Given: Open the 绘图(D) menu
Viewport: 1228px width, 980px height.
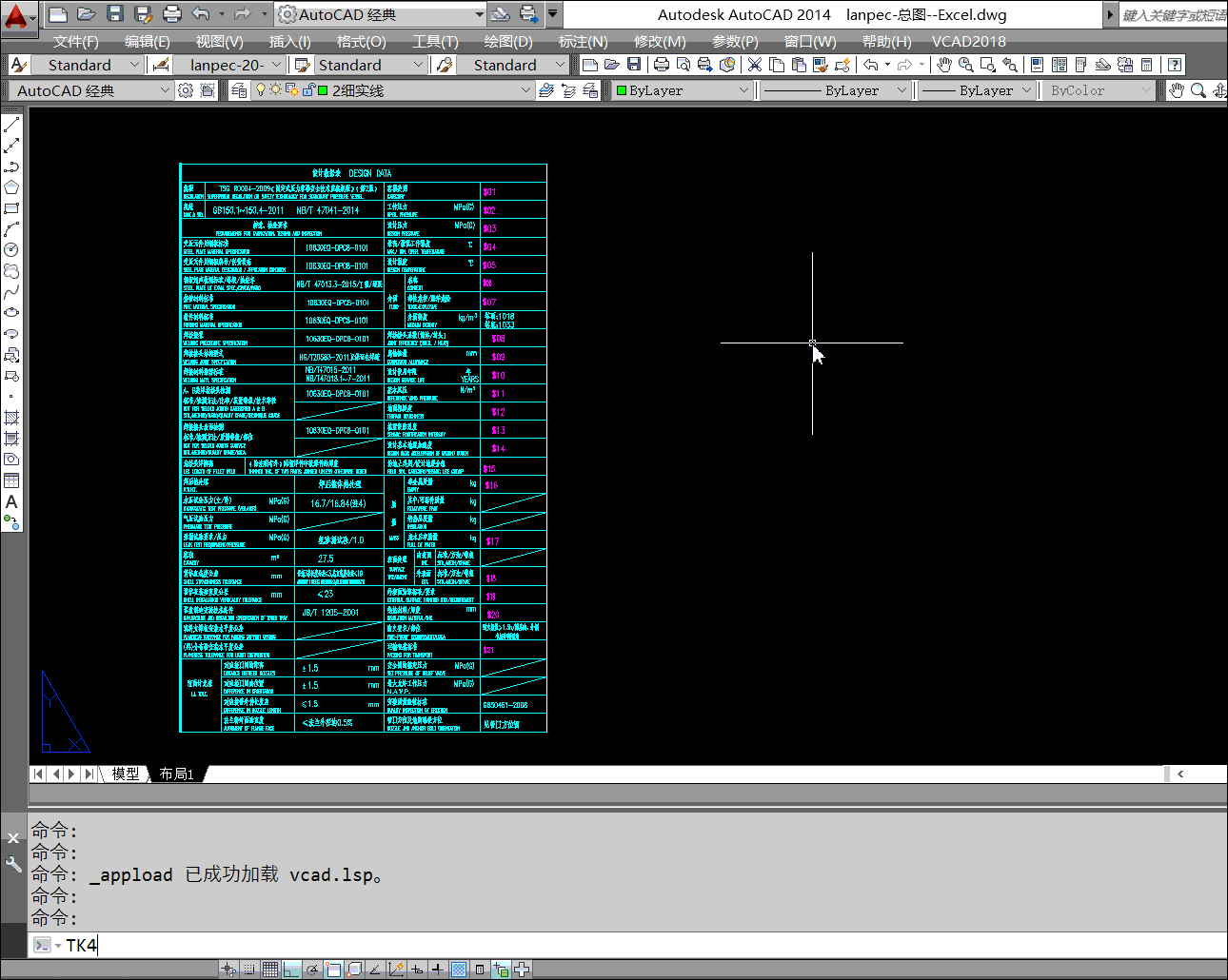Looking at the screenshot, I should (x=508, y=41).
